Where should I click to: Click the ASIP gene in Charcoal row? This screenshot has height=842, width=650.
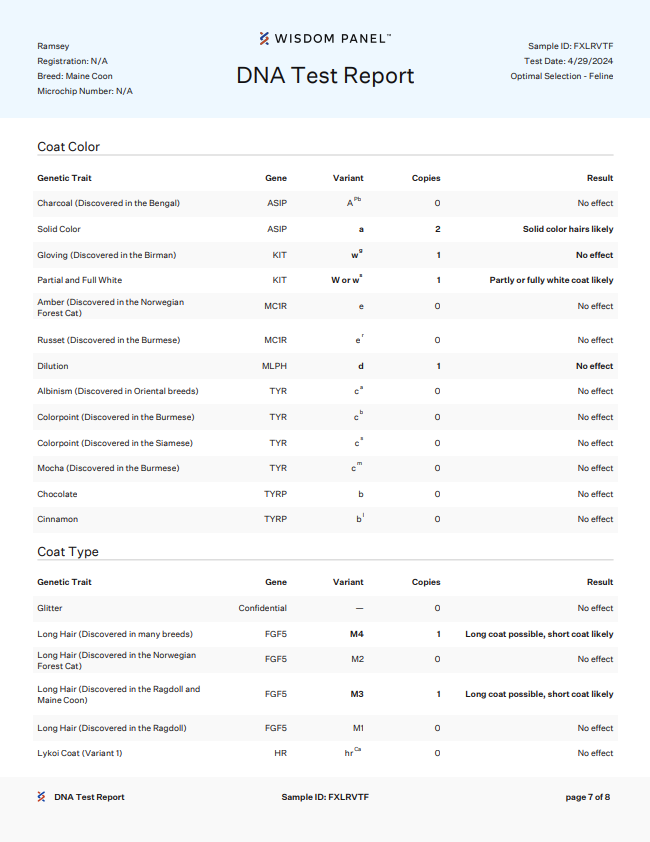click(277, 203)
